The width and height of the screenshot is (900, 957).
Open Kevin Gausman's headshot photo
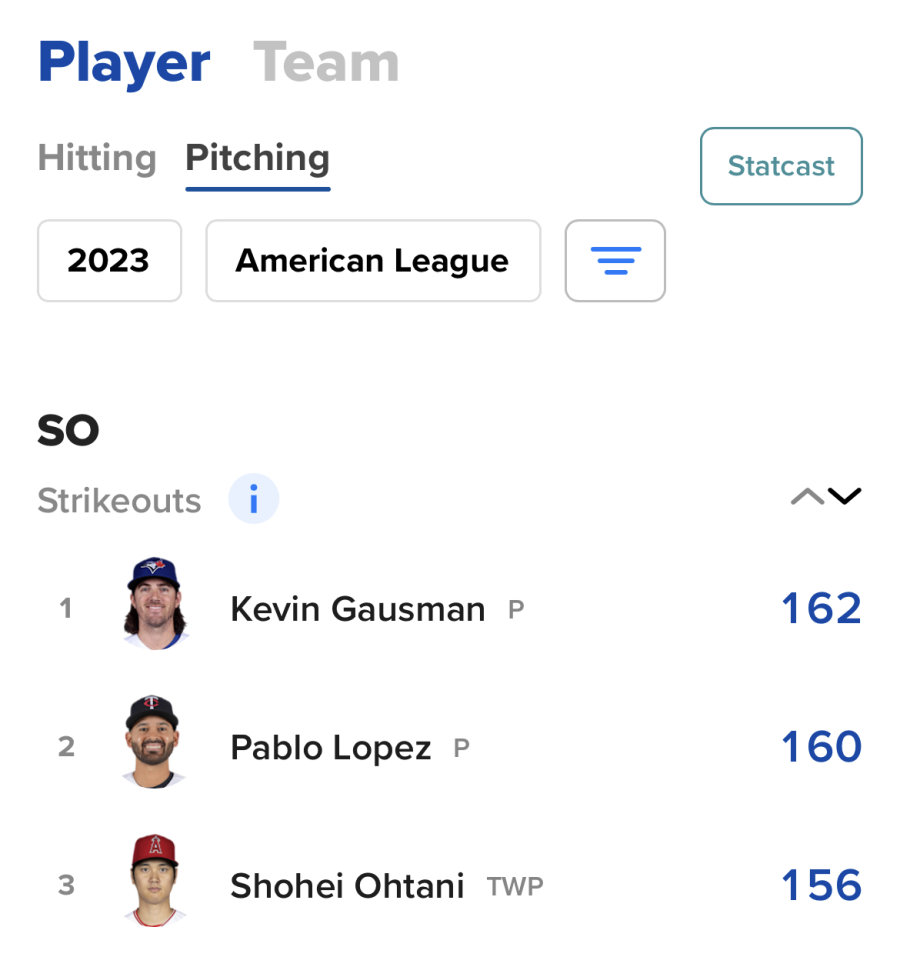(x=153, y=604)
